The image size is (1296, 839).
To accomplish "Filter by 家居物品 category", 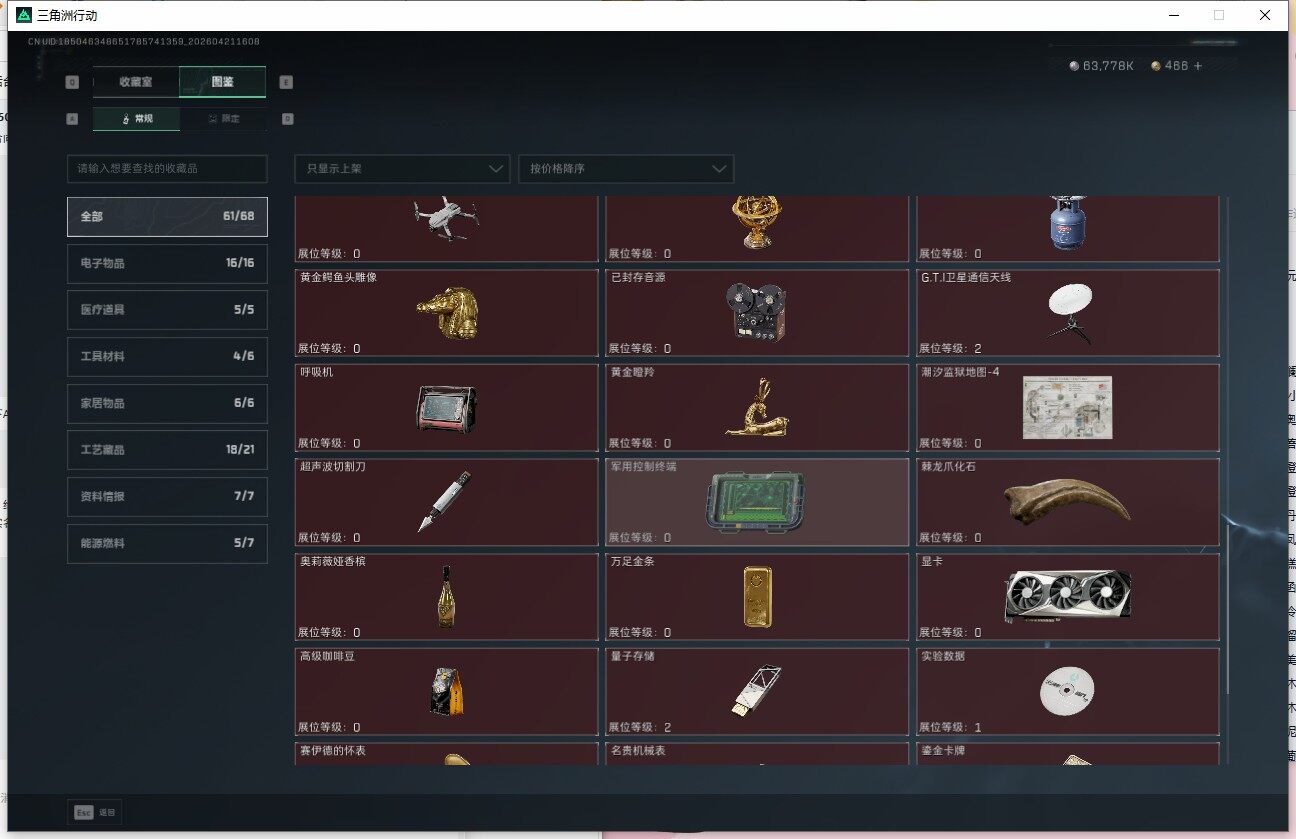I will click(167, 403).
